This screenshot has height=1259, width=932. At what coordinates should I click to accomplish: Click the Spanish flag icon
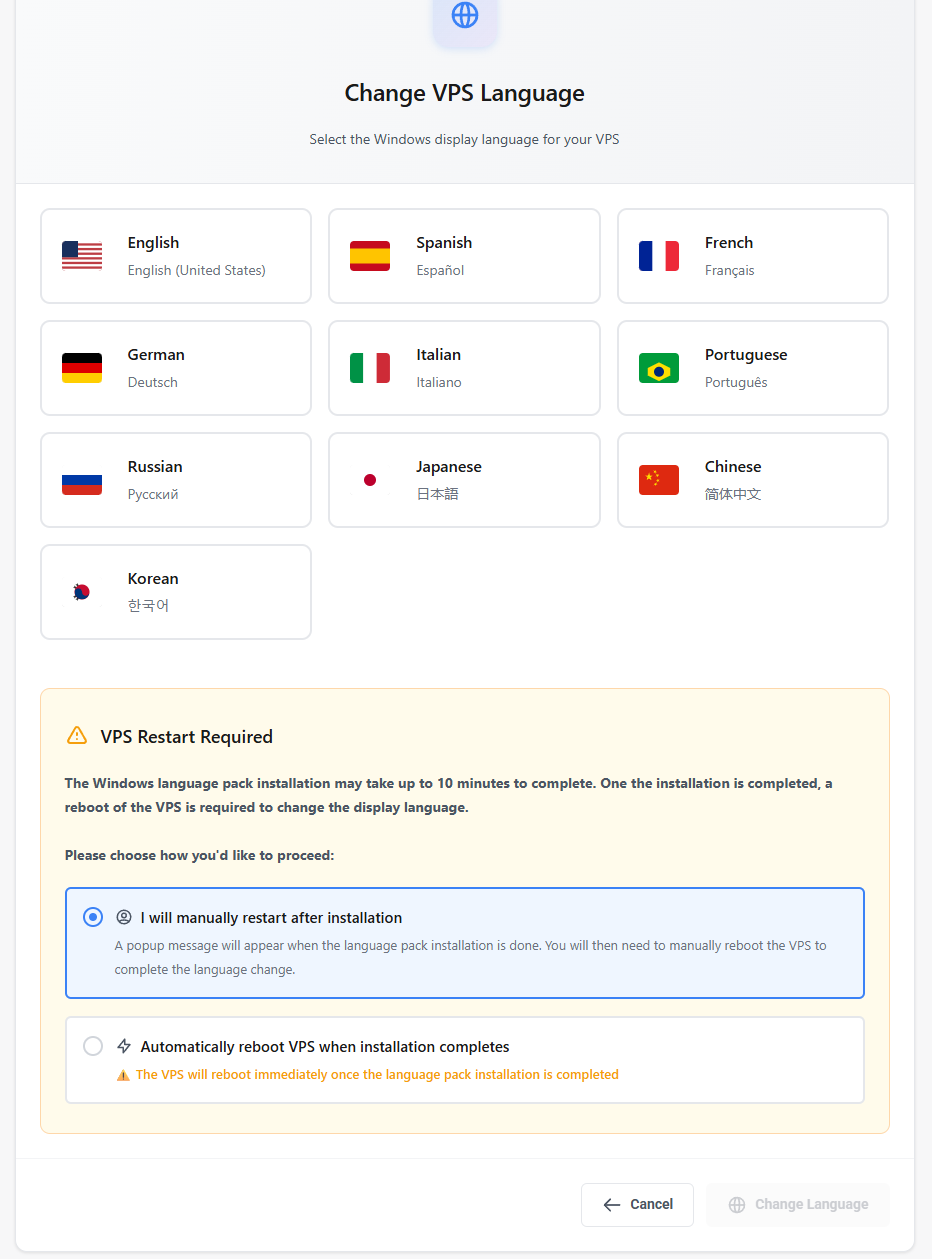tap(370, 256)
